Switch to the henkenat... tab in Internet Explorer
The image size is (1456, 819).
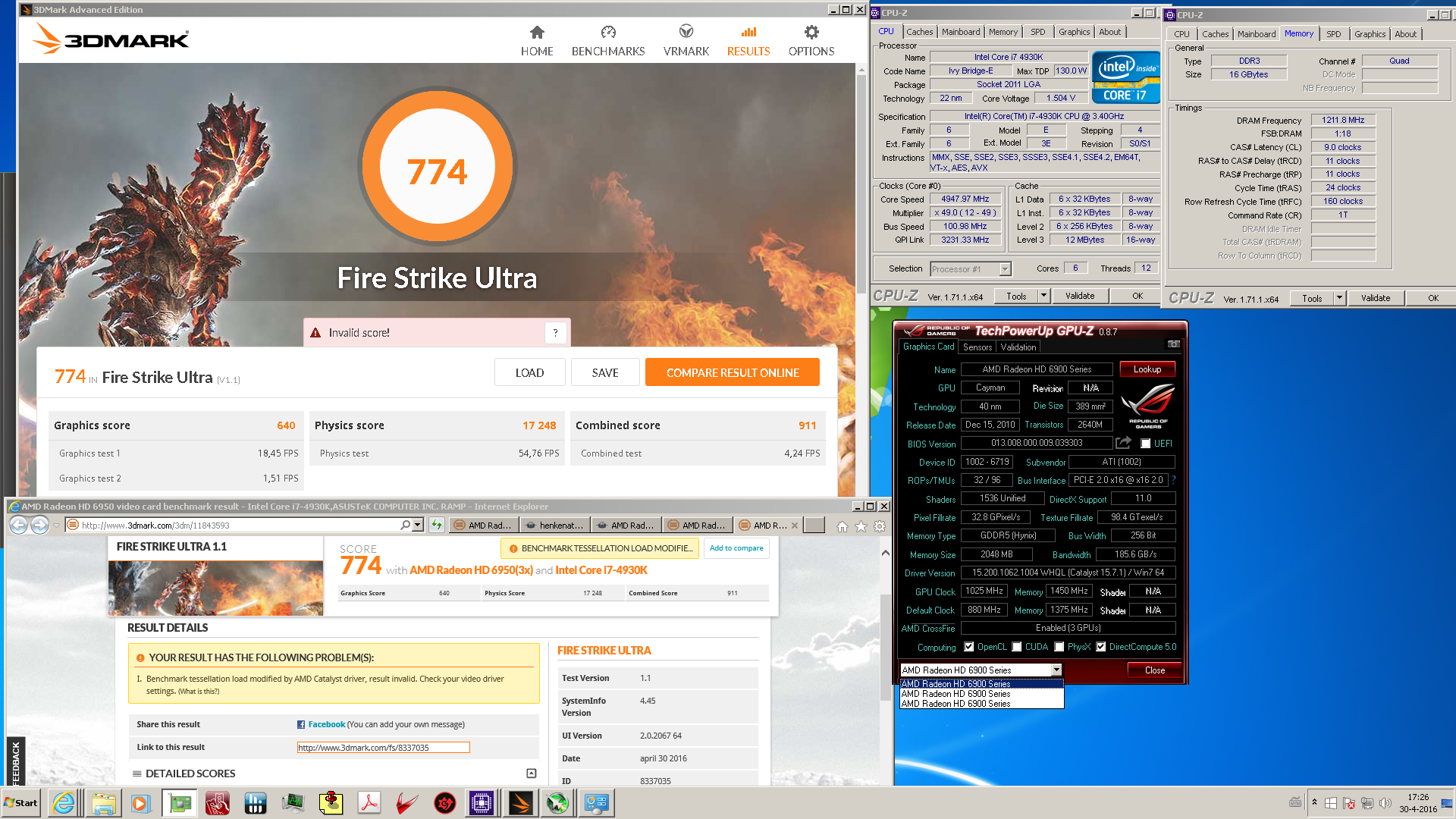click(x=555, y=525)
